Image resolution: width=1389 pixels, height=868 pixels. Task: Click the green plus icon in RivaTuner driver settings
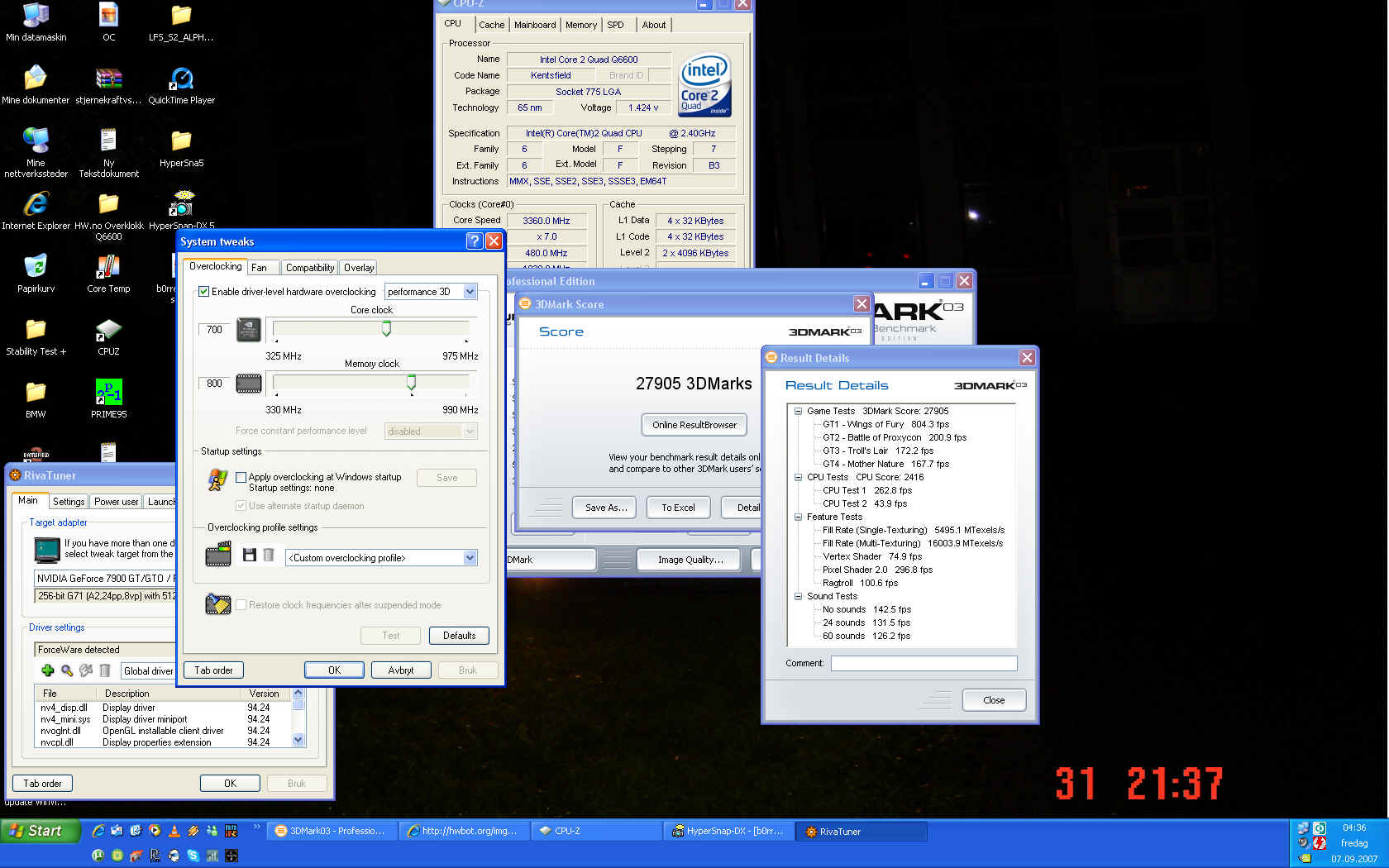click(47, 670)
